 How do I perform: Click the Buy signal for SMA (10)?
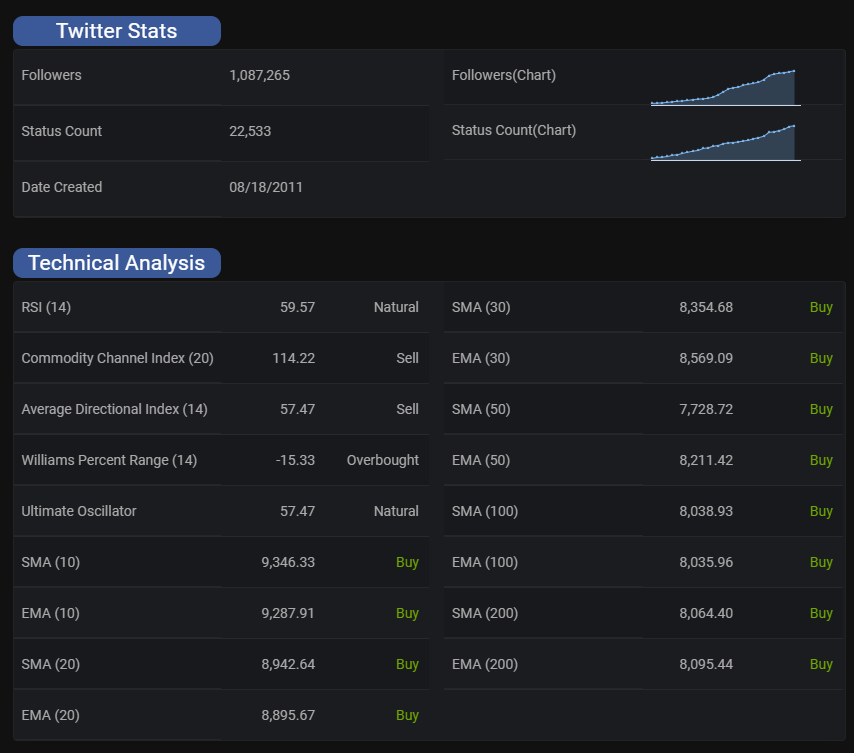click(x=407, y=562)
